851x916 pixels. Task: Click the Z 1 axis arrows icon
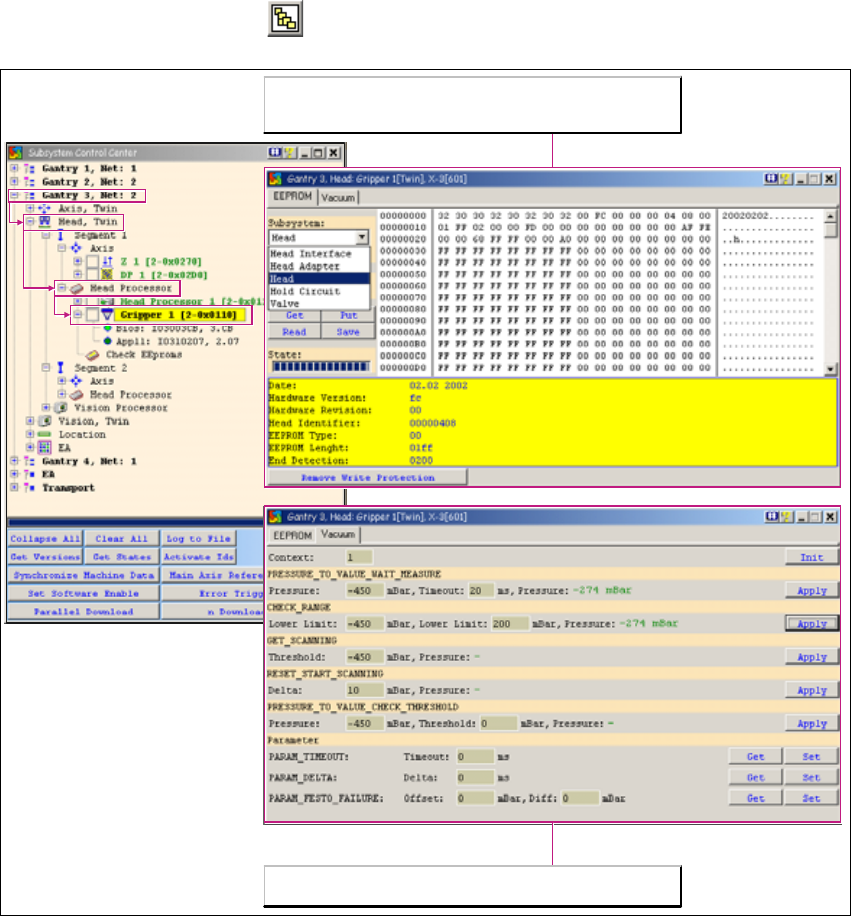(107, 261)
